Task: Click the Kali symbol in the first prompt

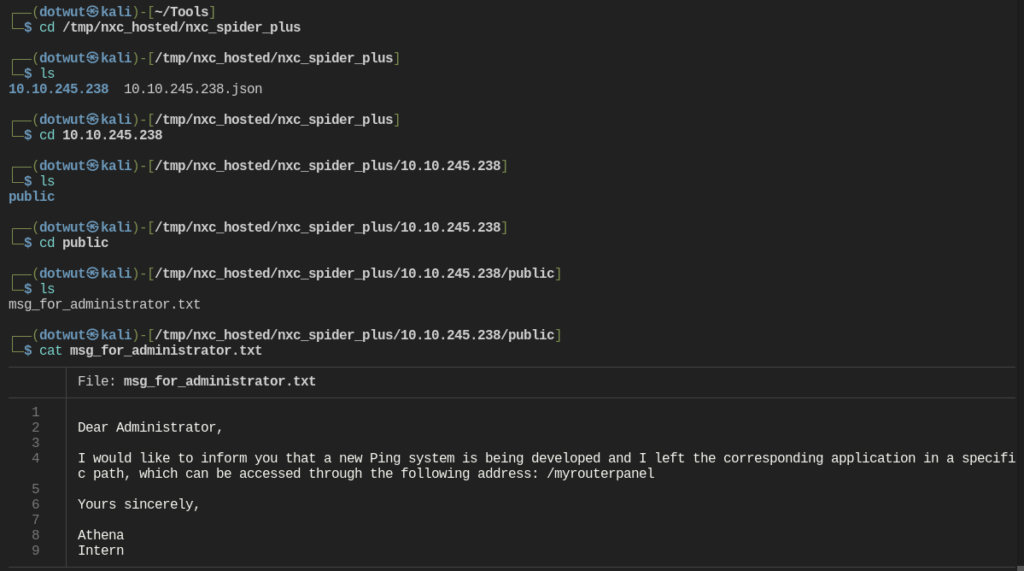Action: coord(93,12)
